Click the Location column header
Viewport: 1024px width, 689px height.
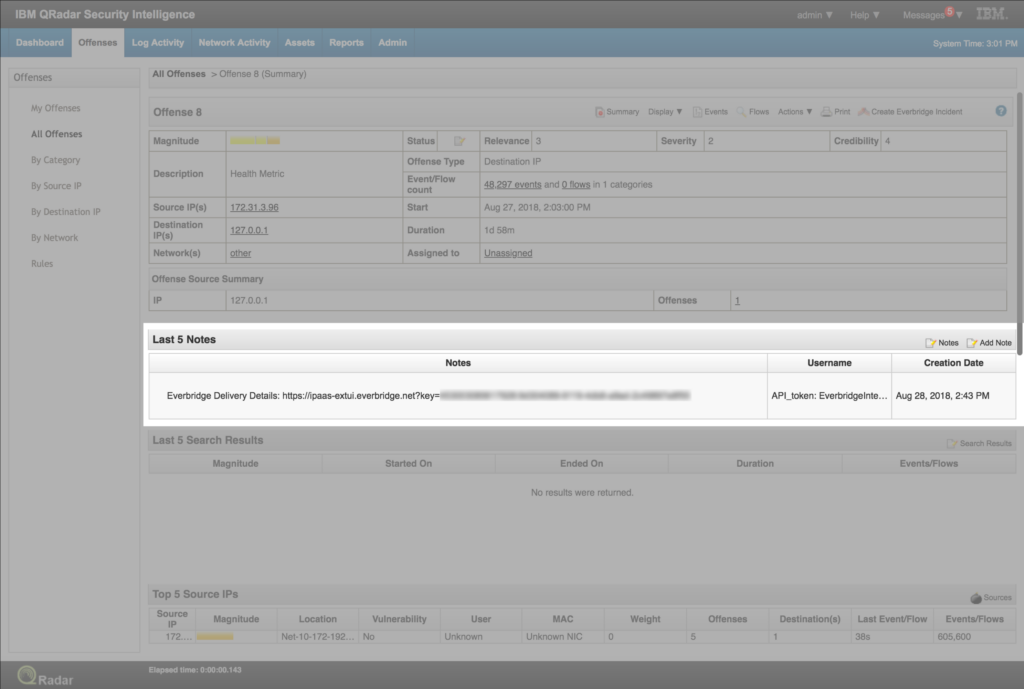[317, 619]
